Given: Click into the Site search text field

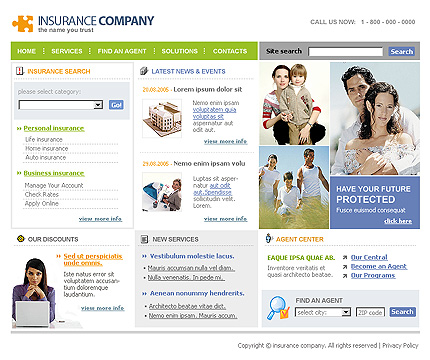Looking at the screenshot, I should 346,52.
